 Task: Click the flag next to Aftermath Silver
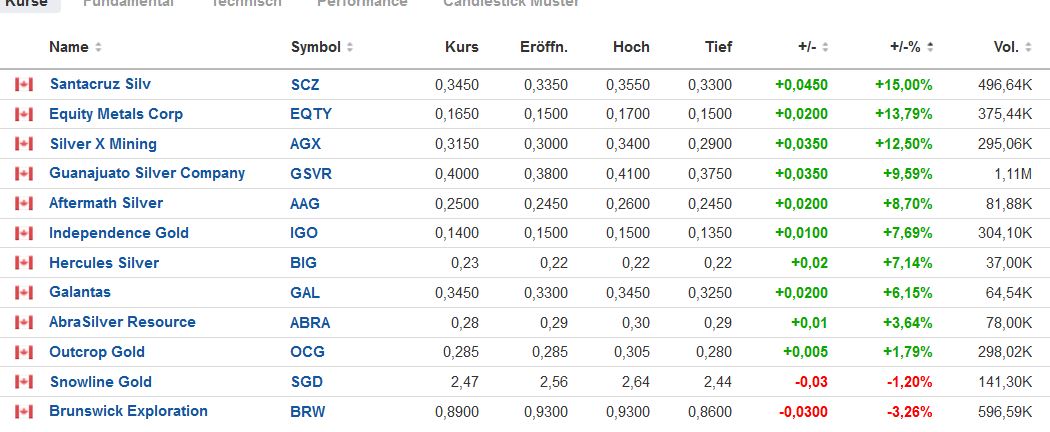[x=24, y=204]
